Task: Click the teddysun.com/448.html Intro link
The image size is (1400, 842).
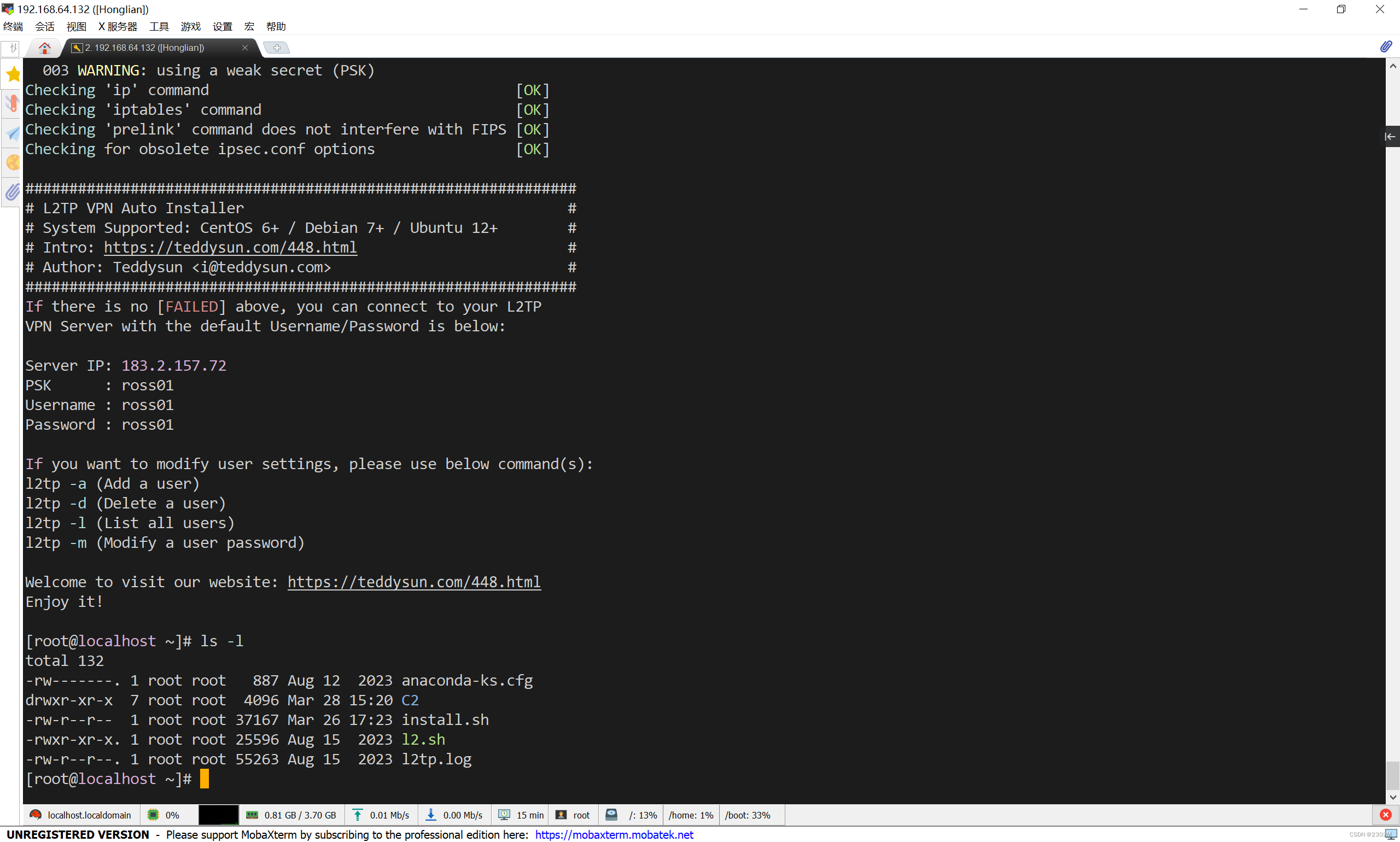Action: [x=230, y=247]
